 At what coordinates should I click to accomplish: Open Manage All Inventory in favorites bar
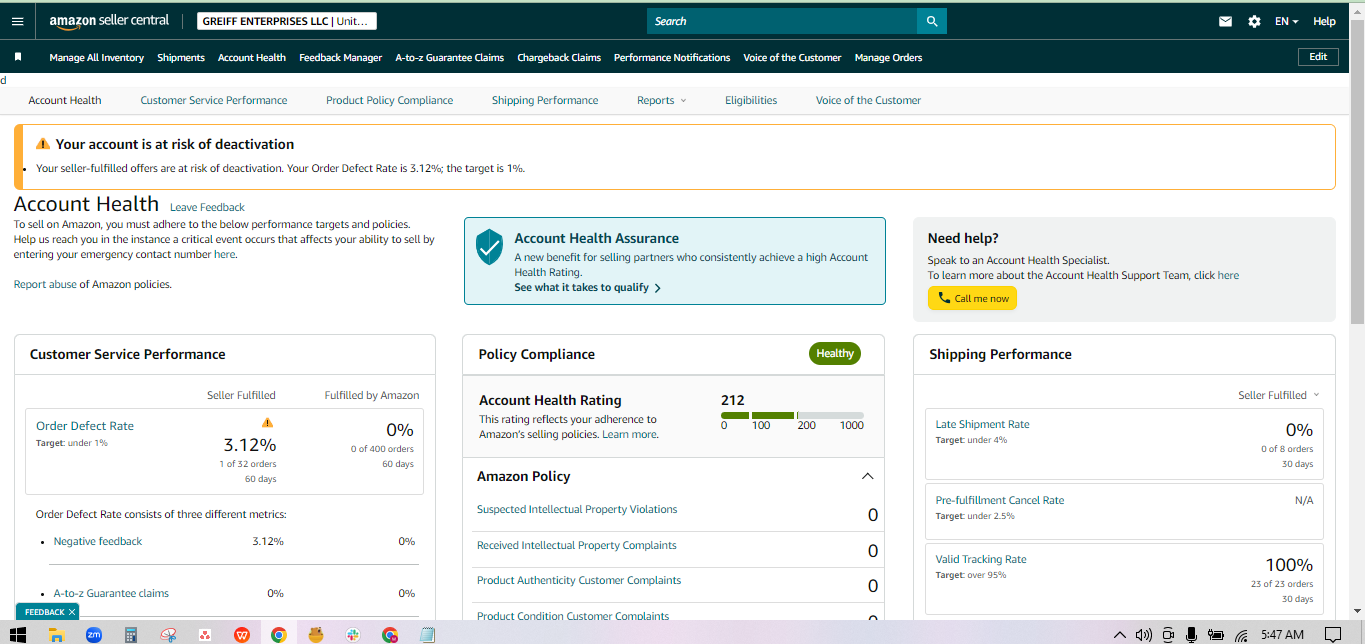tap(97, 57)
